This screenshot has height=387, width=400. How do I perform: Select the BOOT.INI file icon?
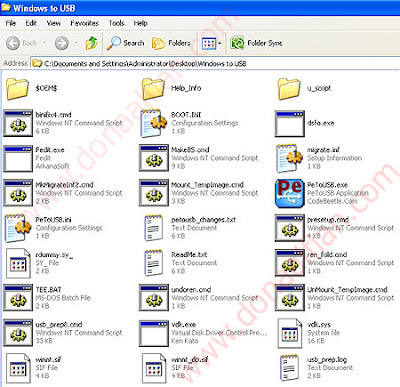(154, 123)
